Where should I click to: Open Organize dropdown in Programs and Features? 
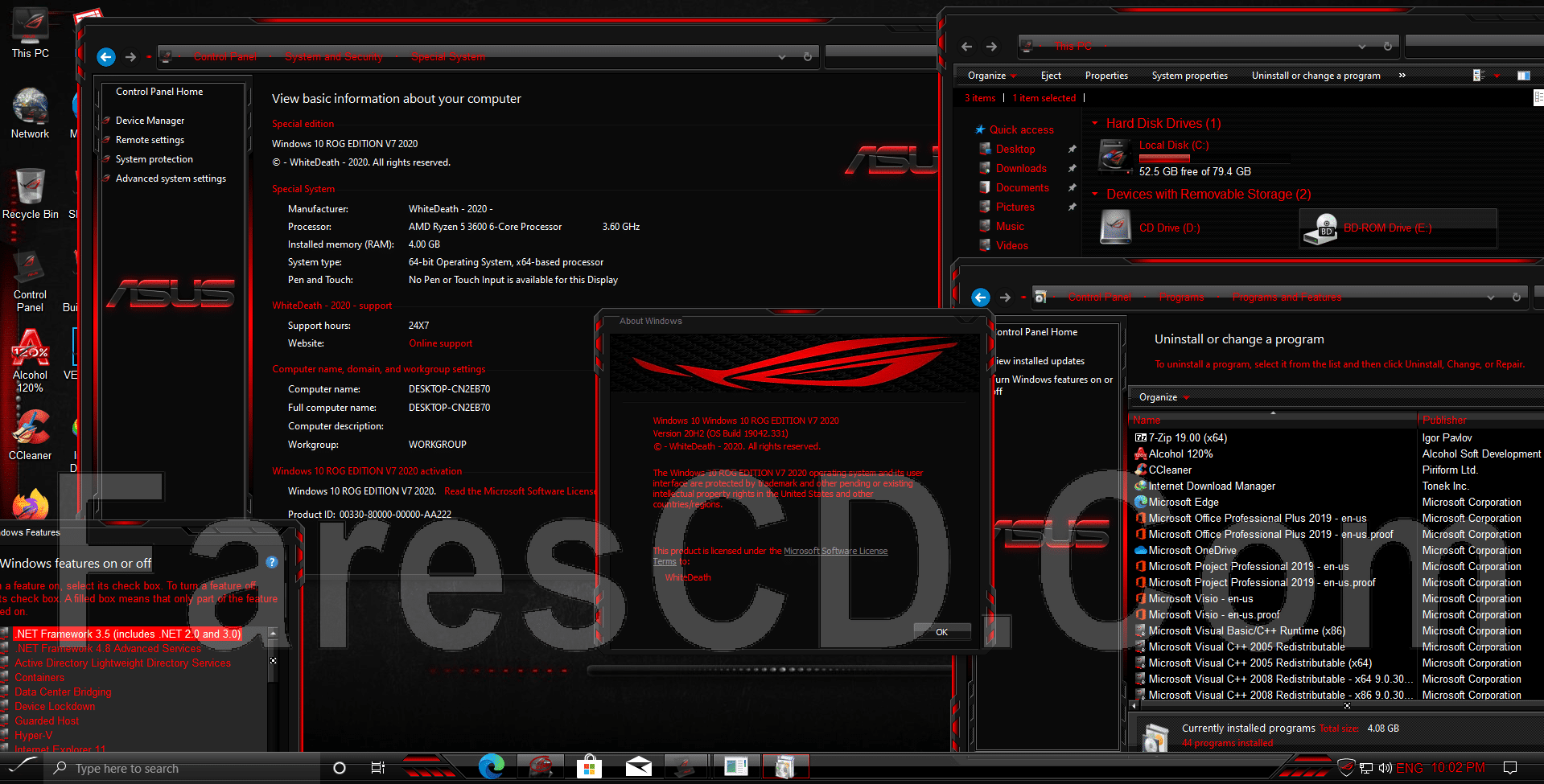click(1163, 397)
